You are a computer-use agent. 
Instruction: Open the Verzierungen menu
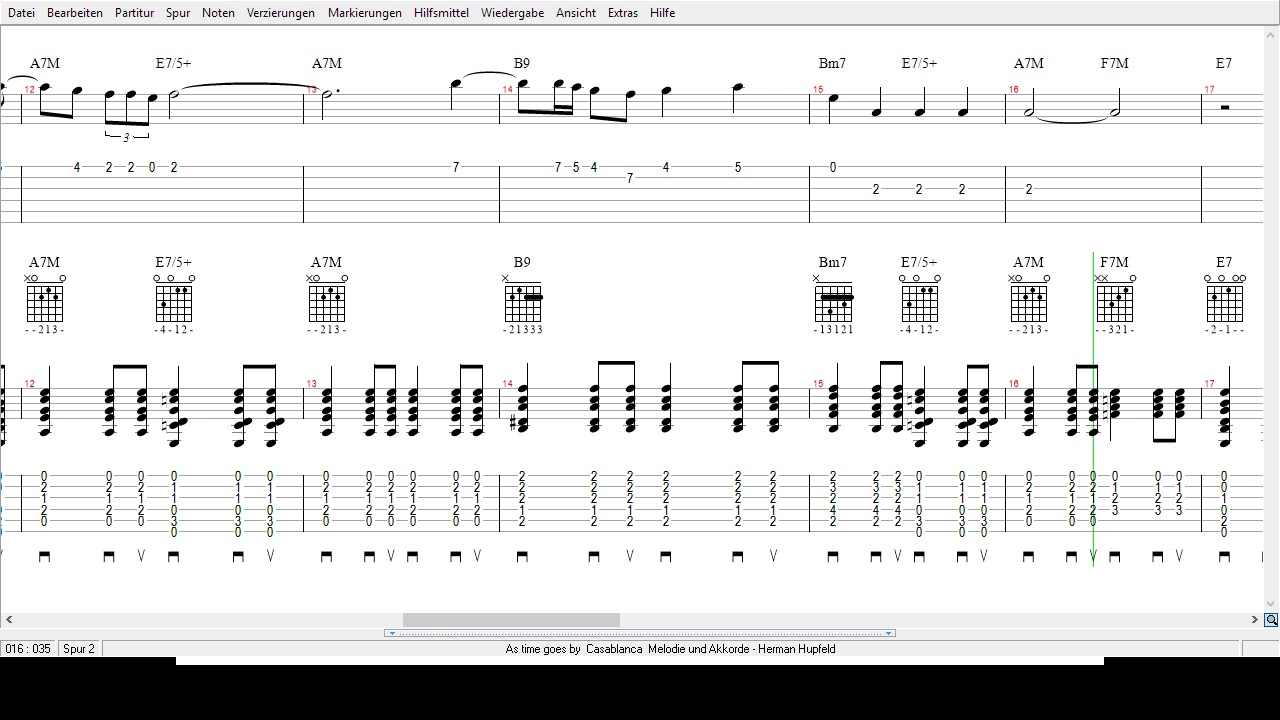[281, 13]
